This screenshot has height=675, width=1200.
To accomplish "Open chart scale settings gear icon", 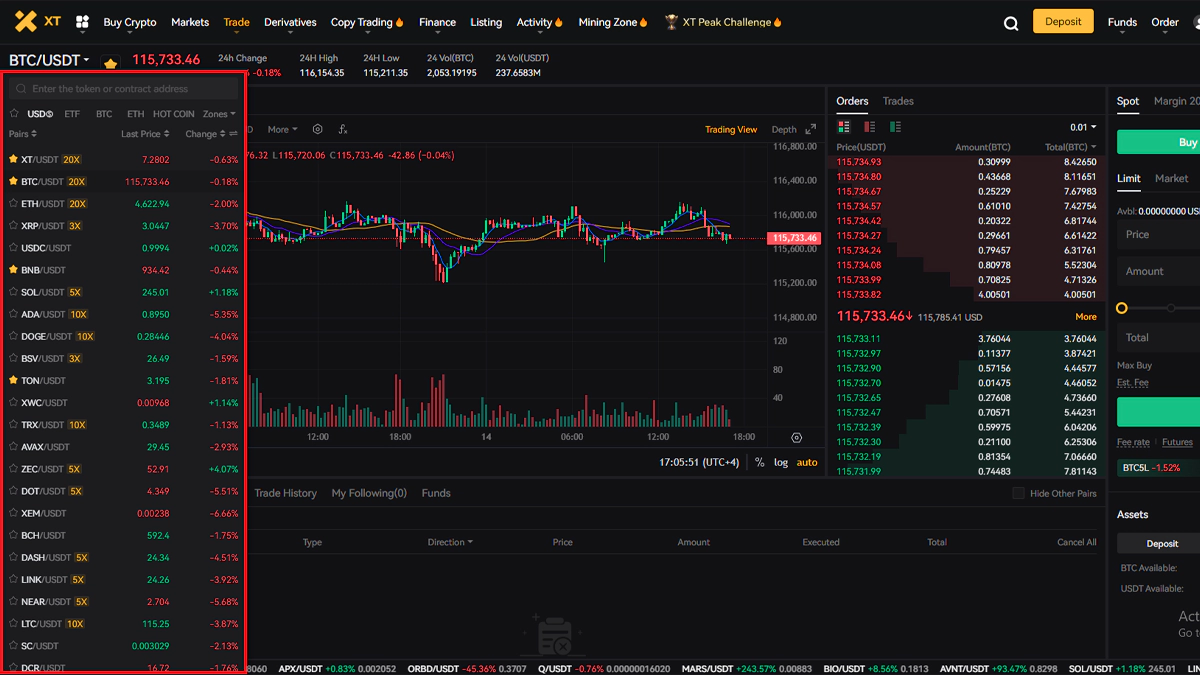I will tap(797, 438).
